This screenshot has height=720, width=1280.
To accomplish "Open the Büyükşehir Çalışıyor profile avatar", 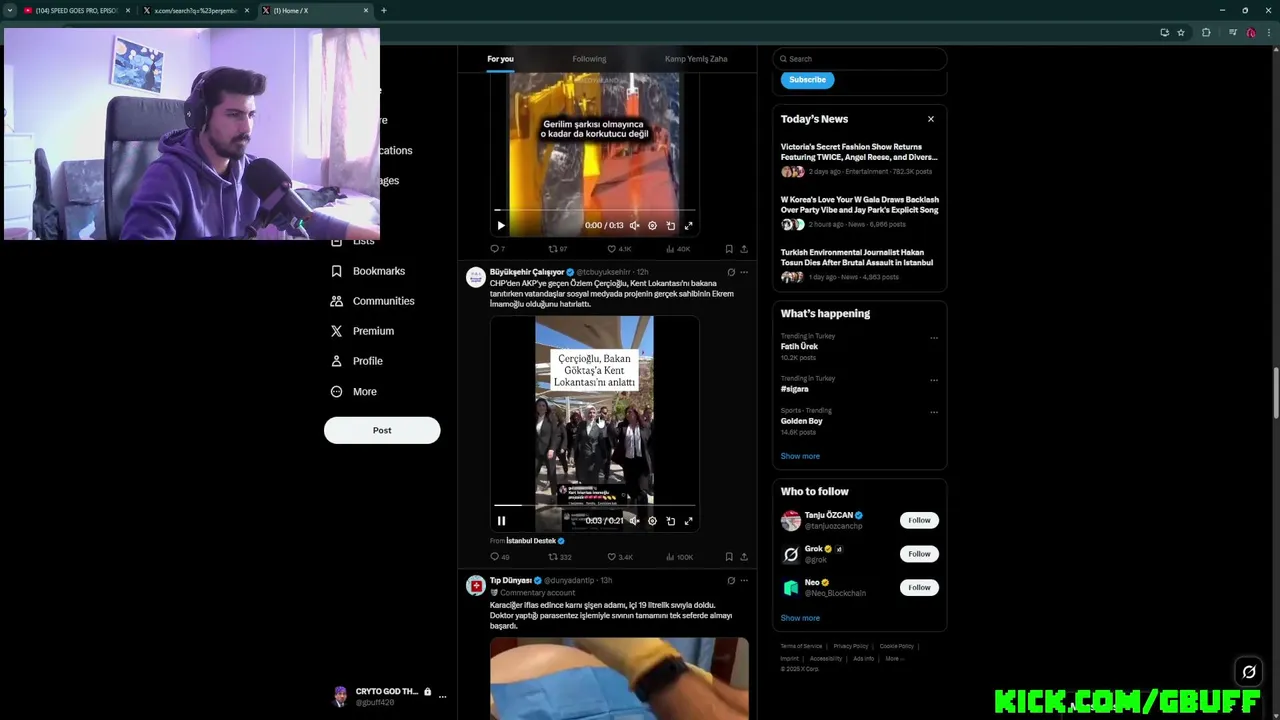I will coord(476,277).
